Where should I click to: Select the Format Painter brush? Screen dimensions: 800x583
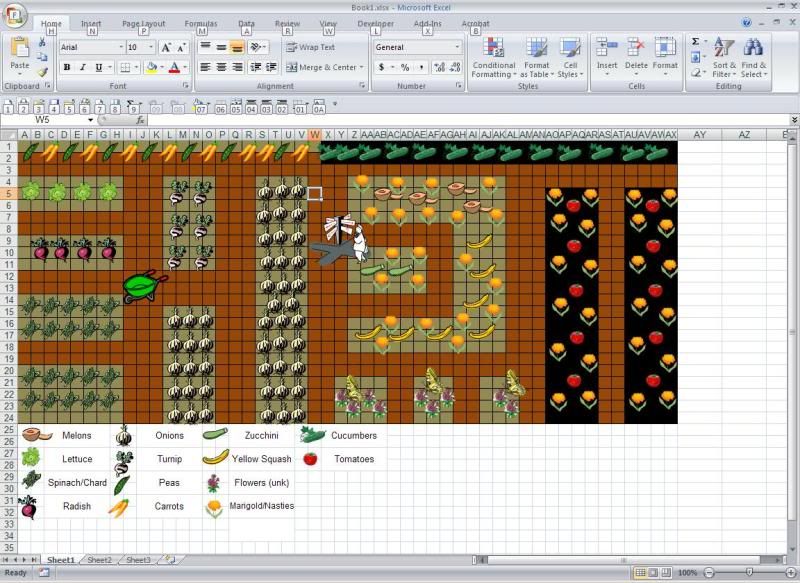coord(42,72)
